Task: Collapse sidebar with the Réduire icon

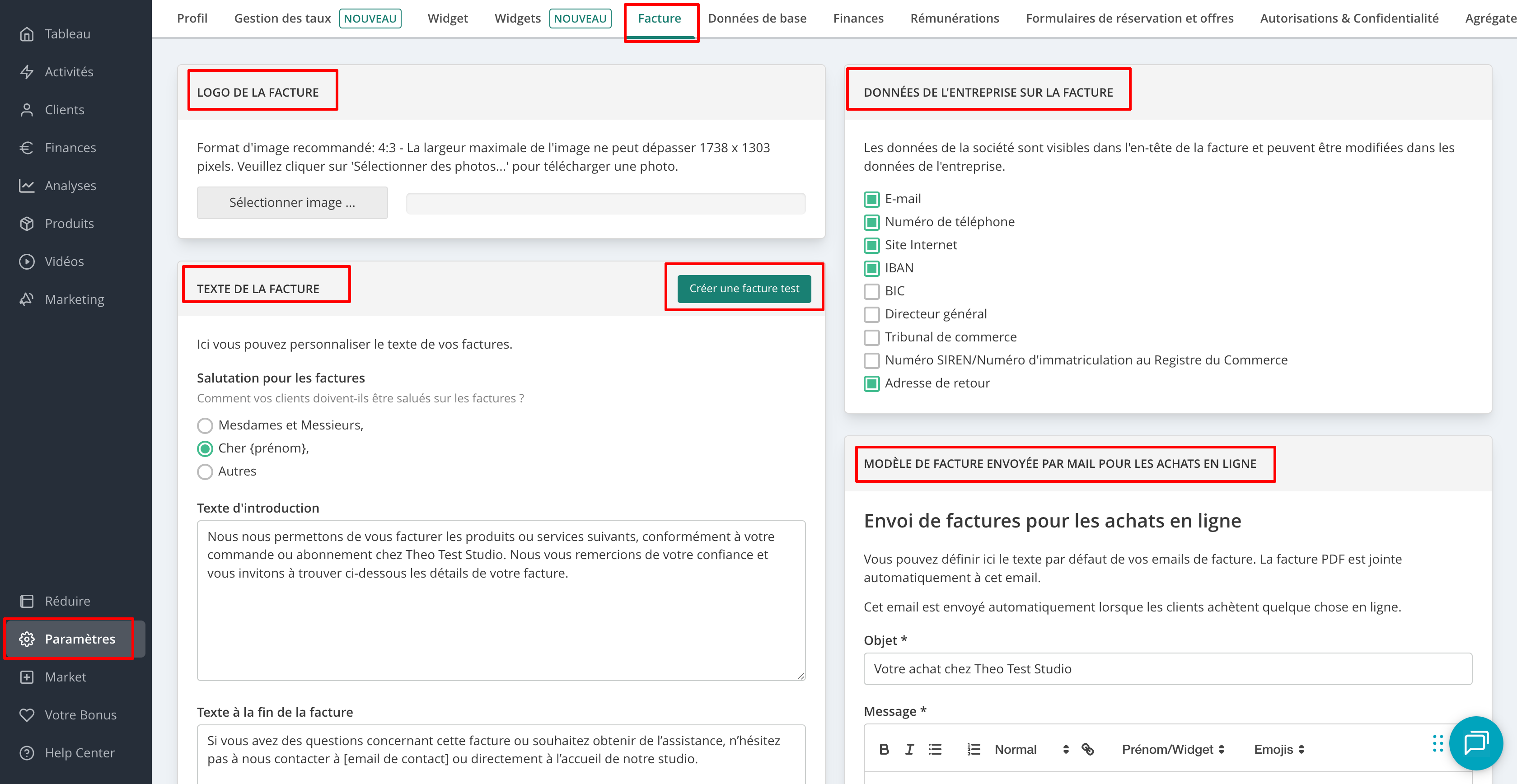Action: point(27,601)
